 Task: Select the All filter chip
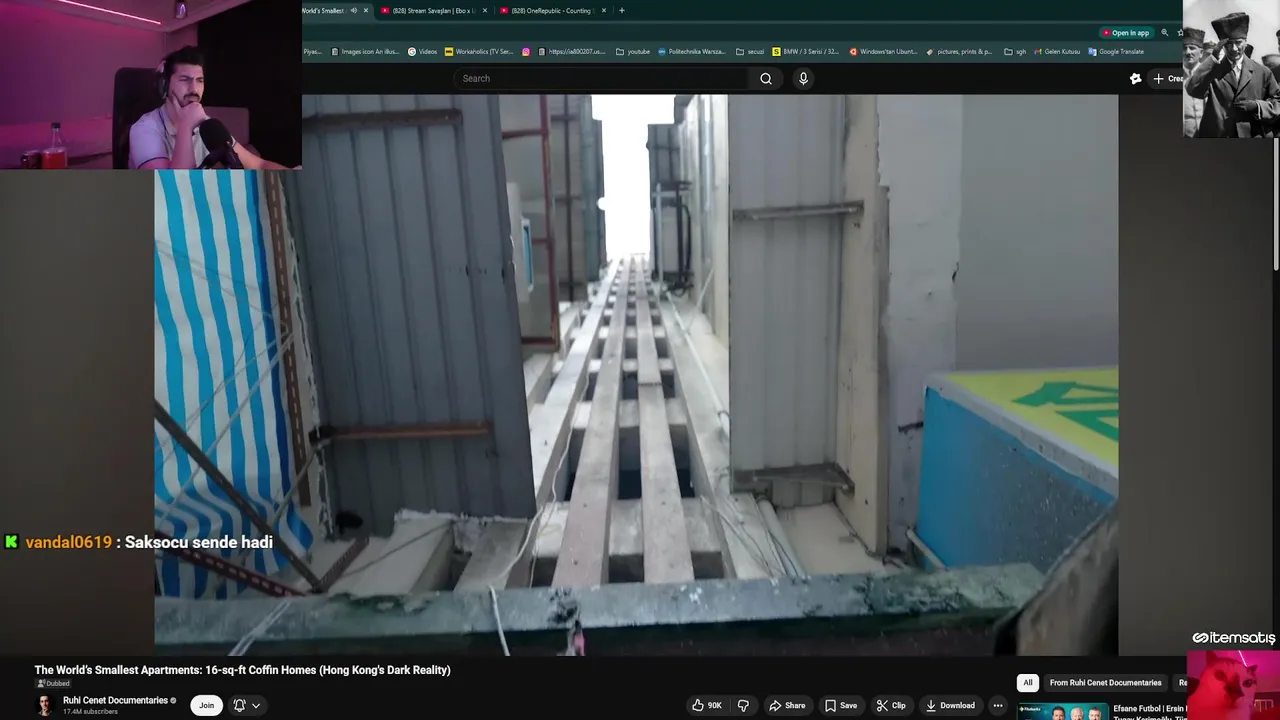pyautogui.click(x=1027, y=683)
